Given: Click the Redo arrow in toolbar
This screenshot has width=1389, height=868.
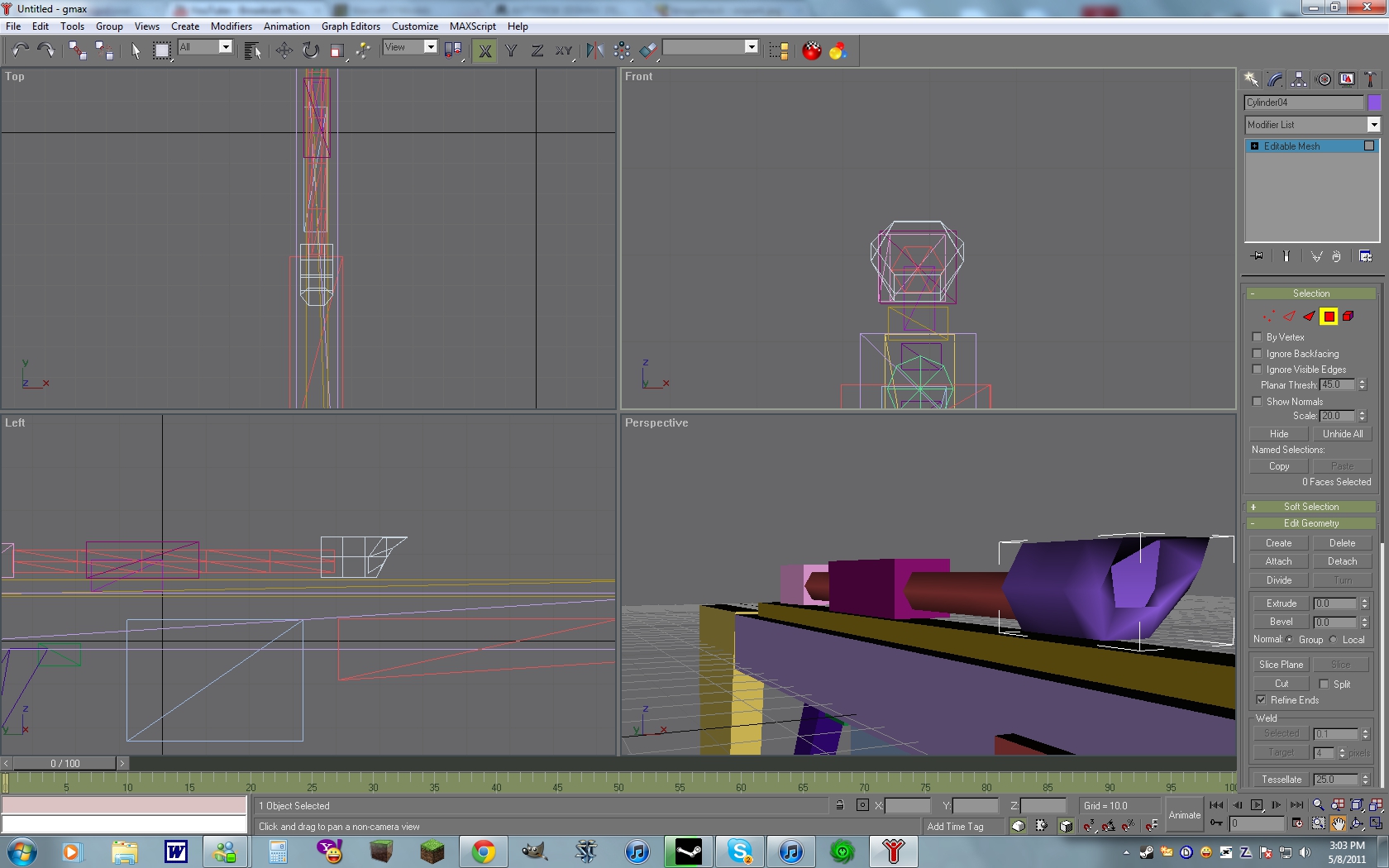Looking at the screenshot, I should tap(46, 50).
